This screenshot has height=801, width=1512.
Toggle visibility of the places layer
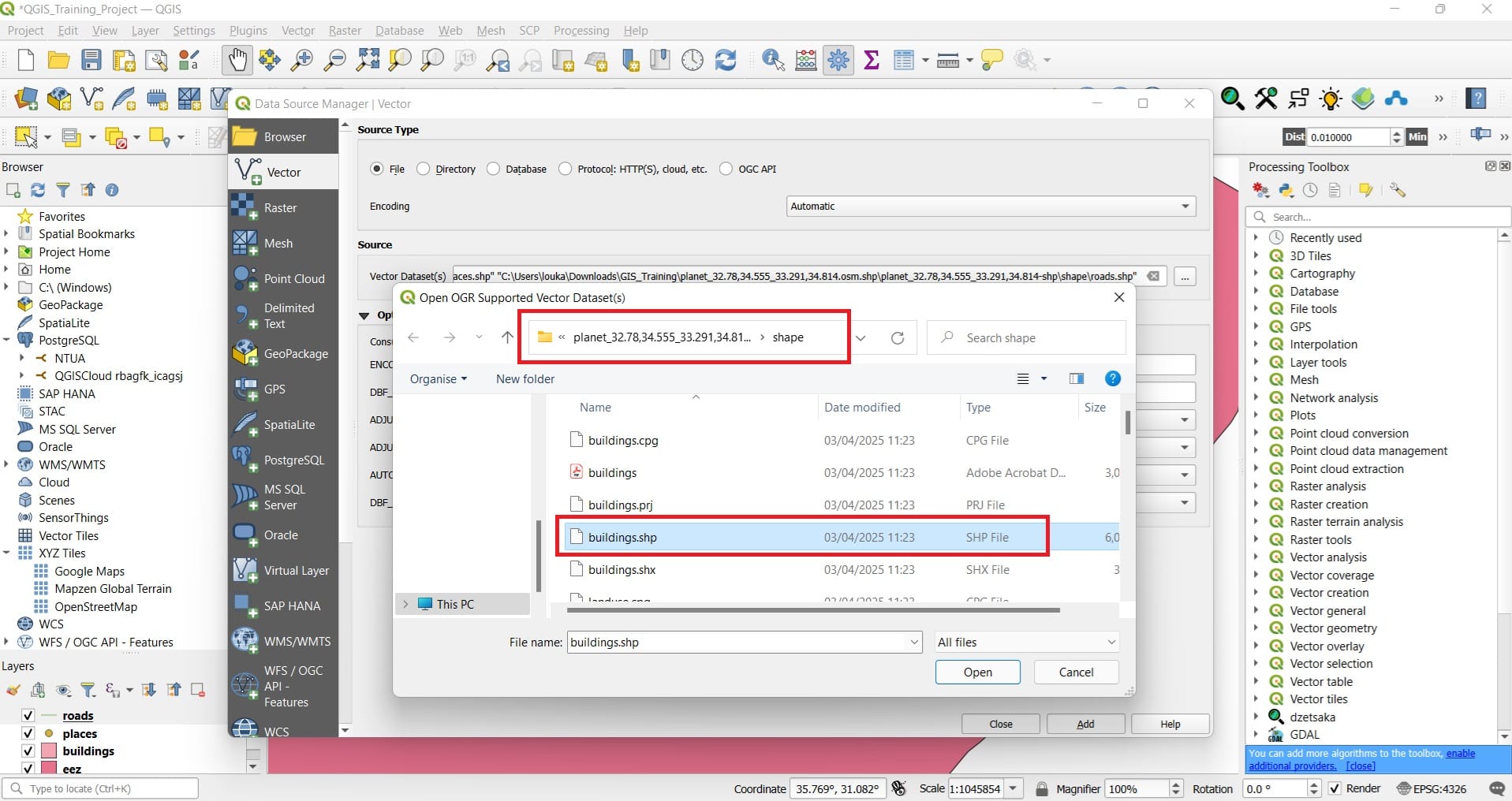point(28,733)
